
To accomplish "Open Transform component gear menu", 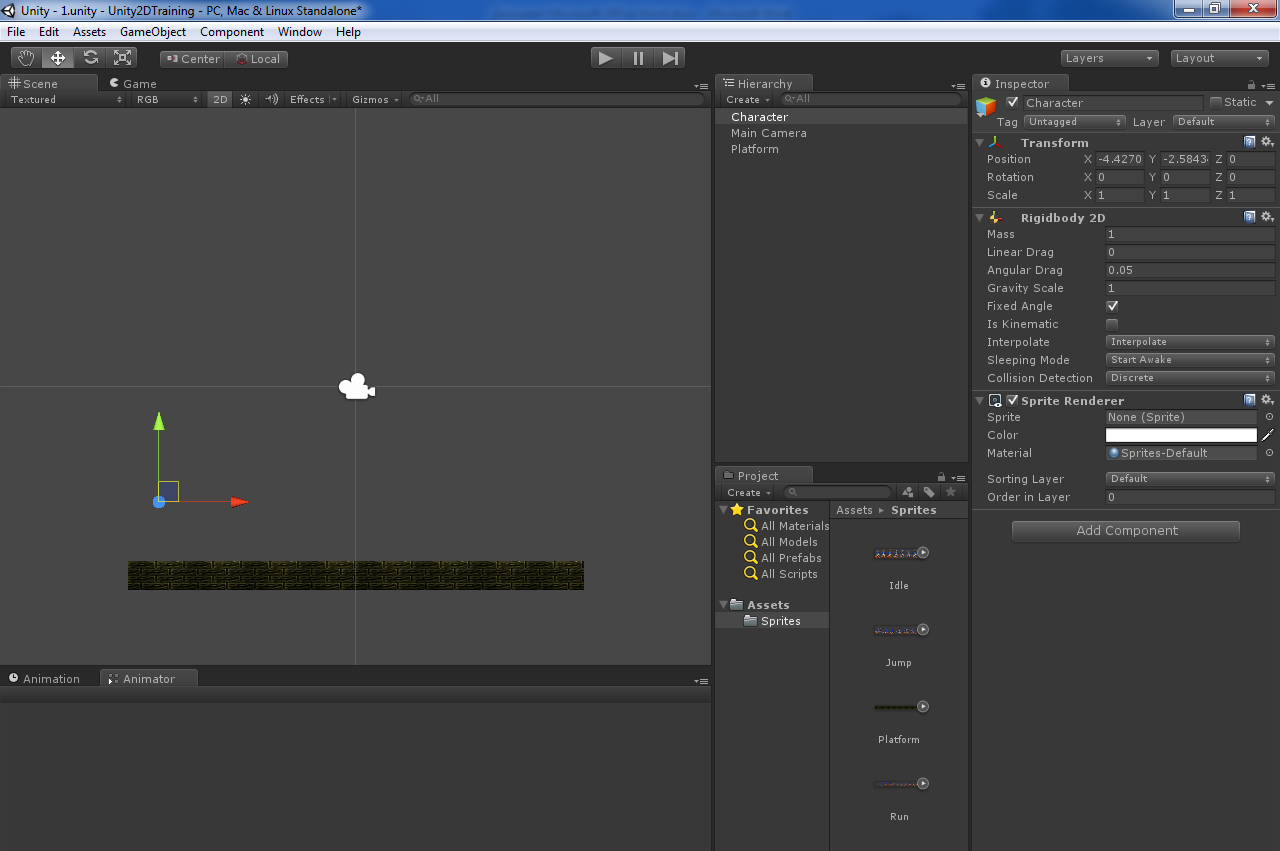I will [1267, 142].
